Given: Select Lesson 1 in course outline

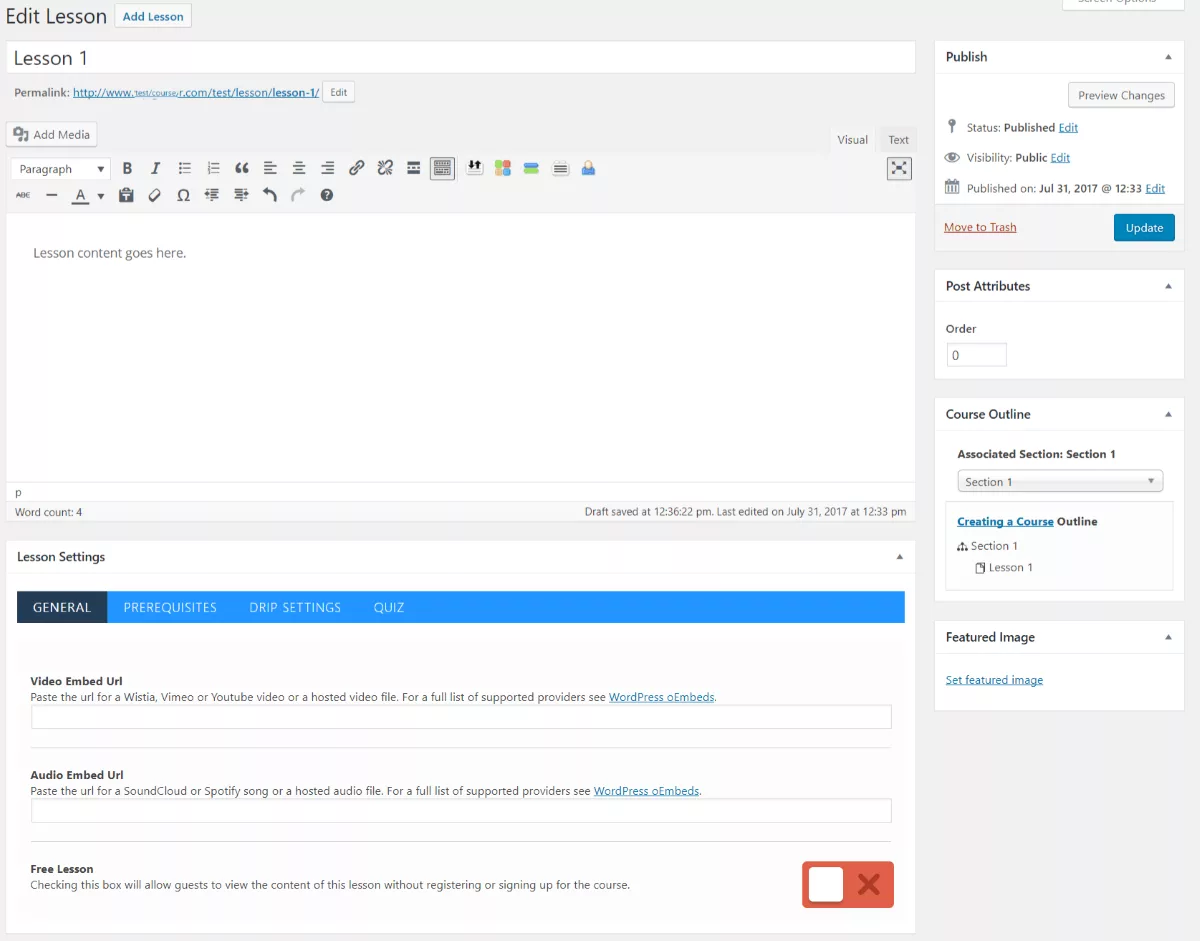Looking at the screenshot, I should [x=1010, y=567].
